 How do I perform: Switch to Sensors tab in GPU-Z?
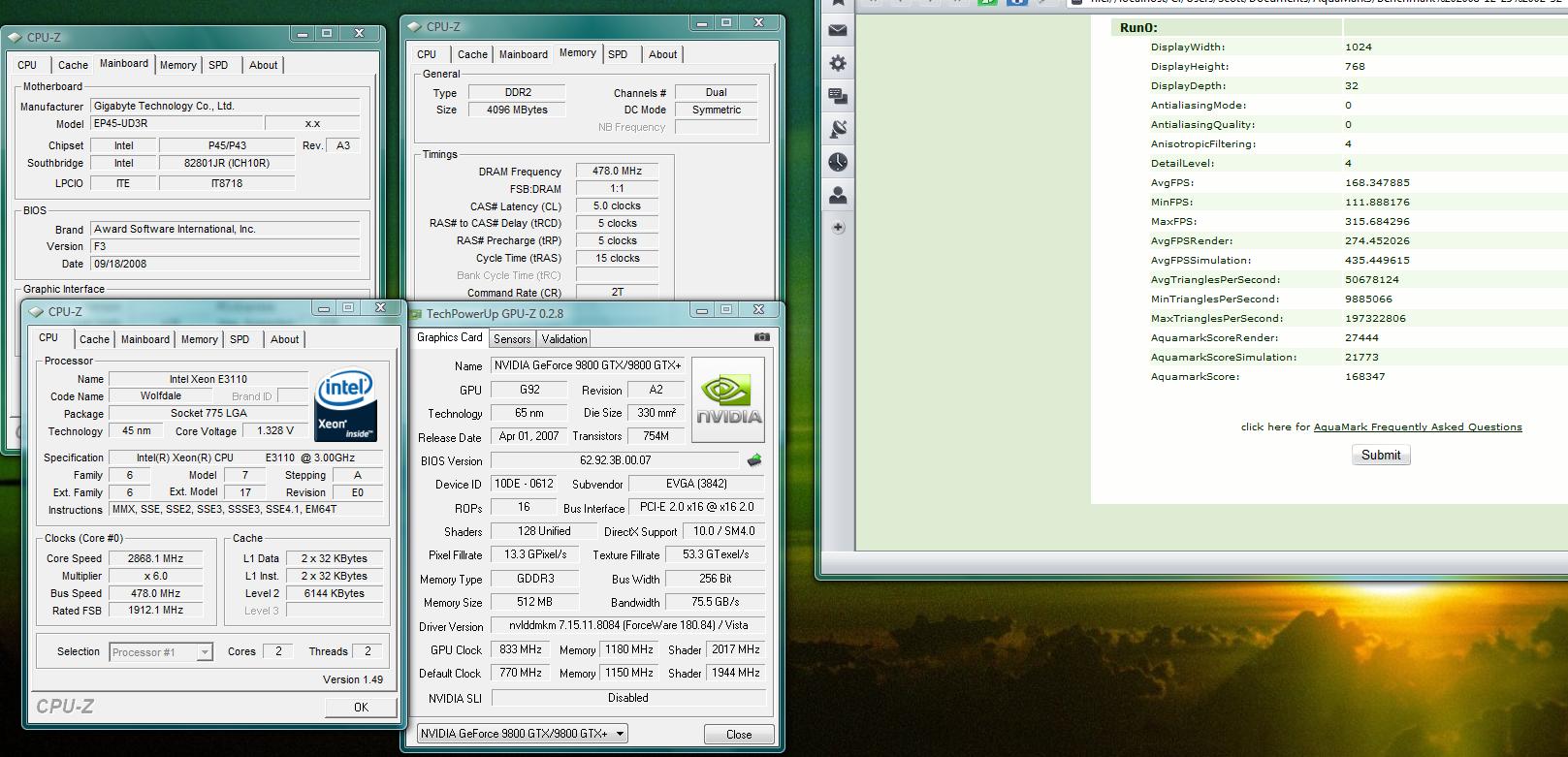click(512, 339)
